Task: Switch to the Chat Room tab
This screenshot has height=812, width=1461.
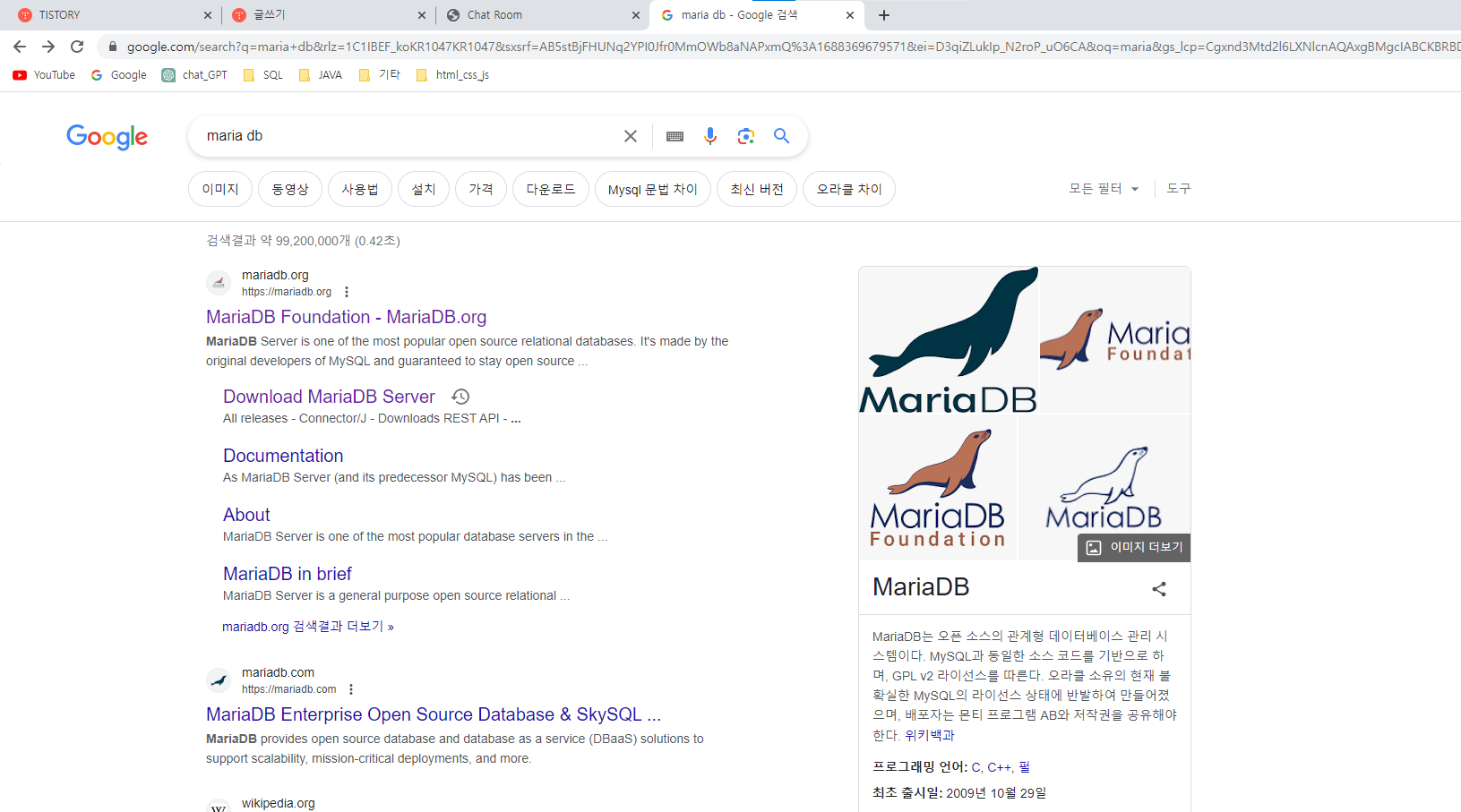Action: [542, 15]
